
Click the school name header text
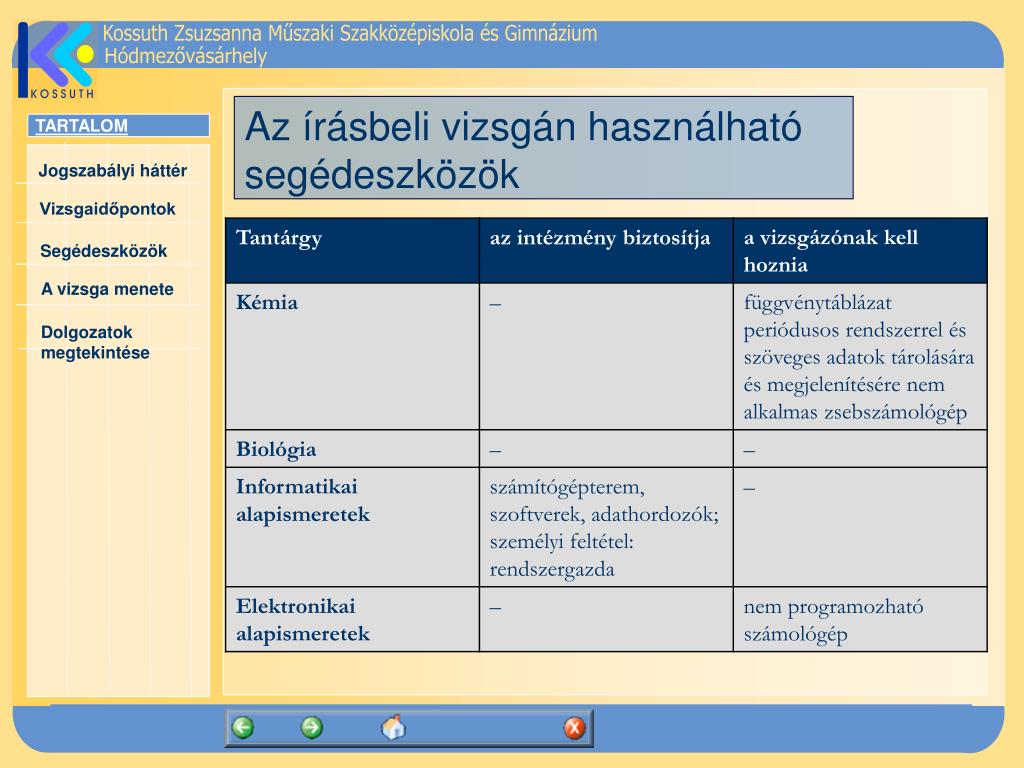click(350, 33)
